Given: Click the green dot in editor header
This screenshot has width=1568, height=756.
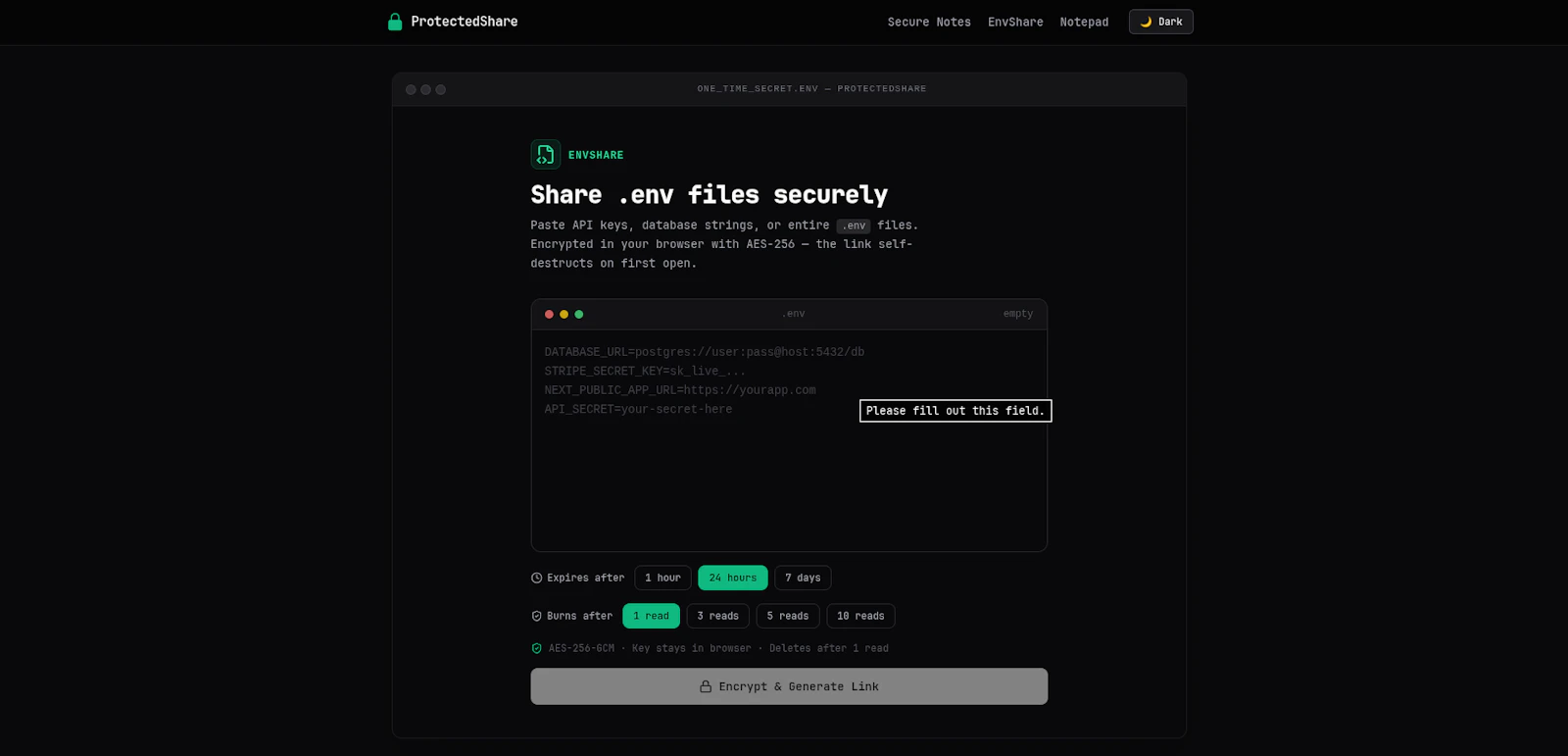Looking at the screenshot, I should coord(579,314).
